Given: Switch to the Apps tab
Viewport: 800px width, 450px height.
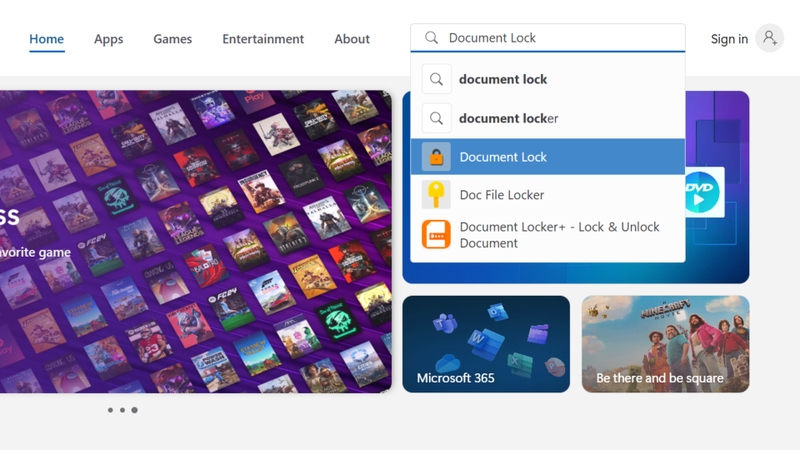Looking at the screenshot, I should click(109, 39).
